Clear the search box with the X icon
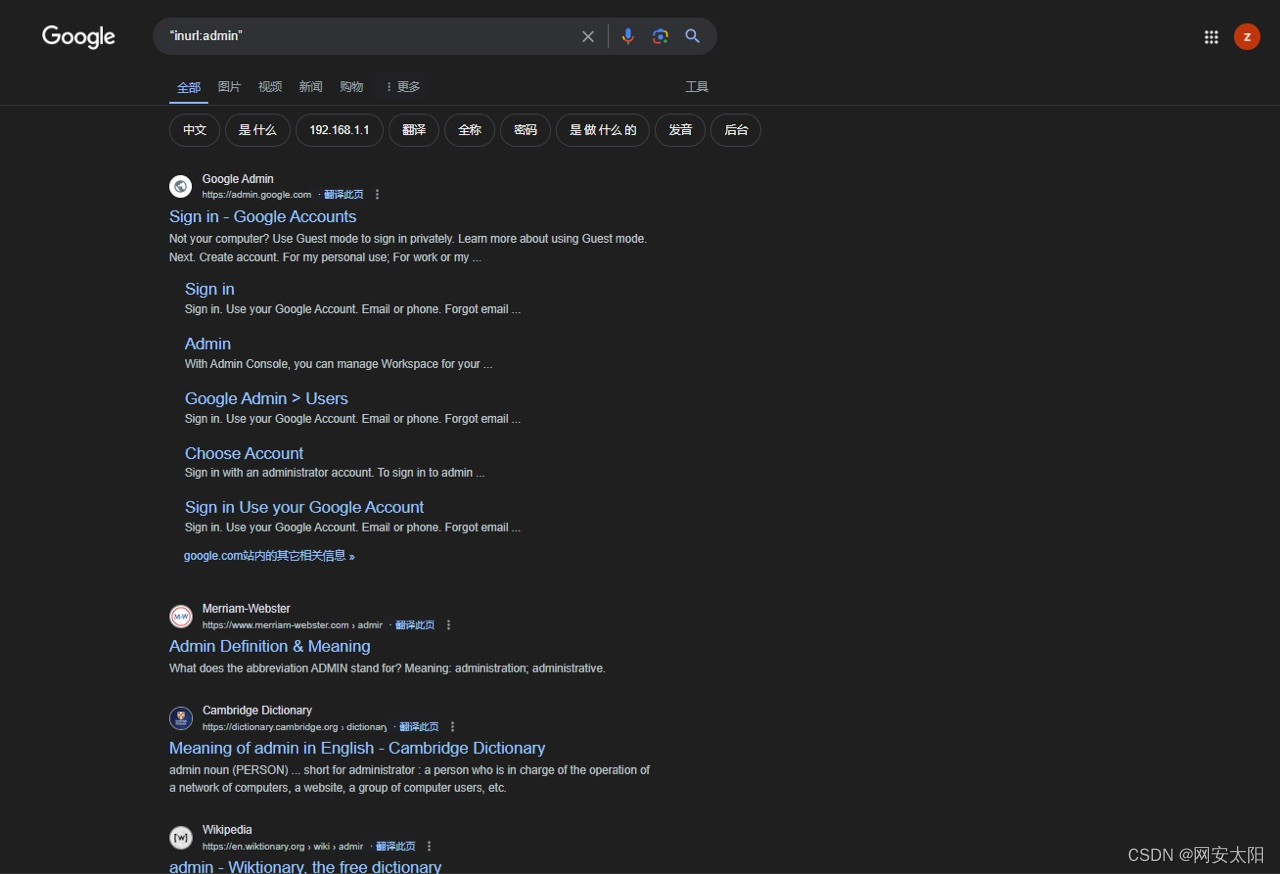The height and width of the screenshot is (874, 1280). (x=588, y=36)
